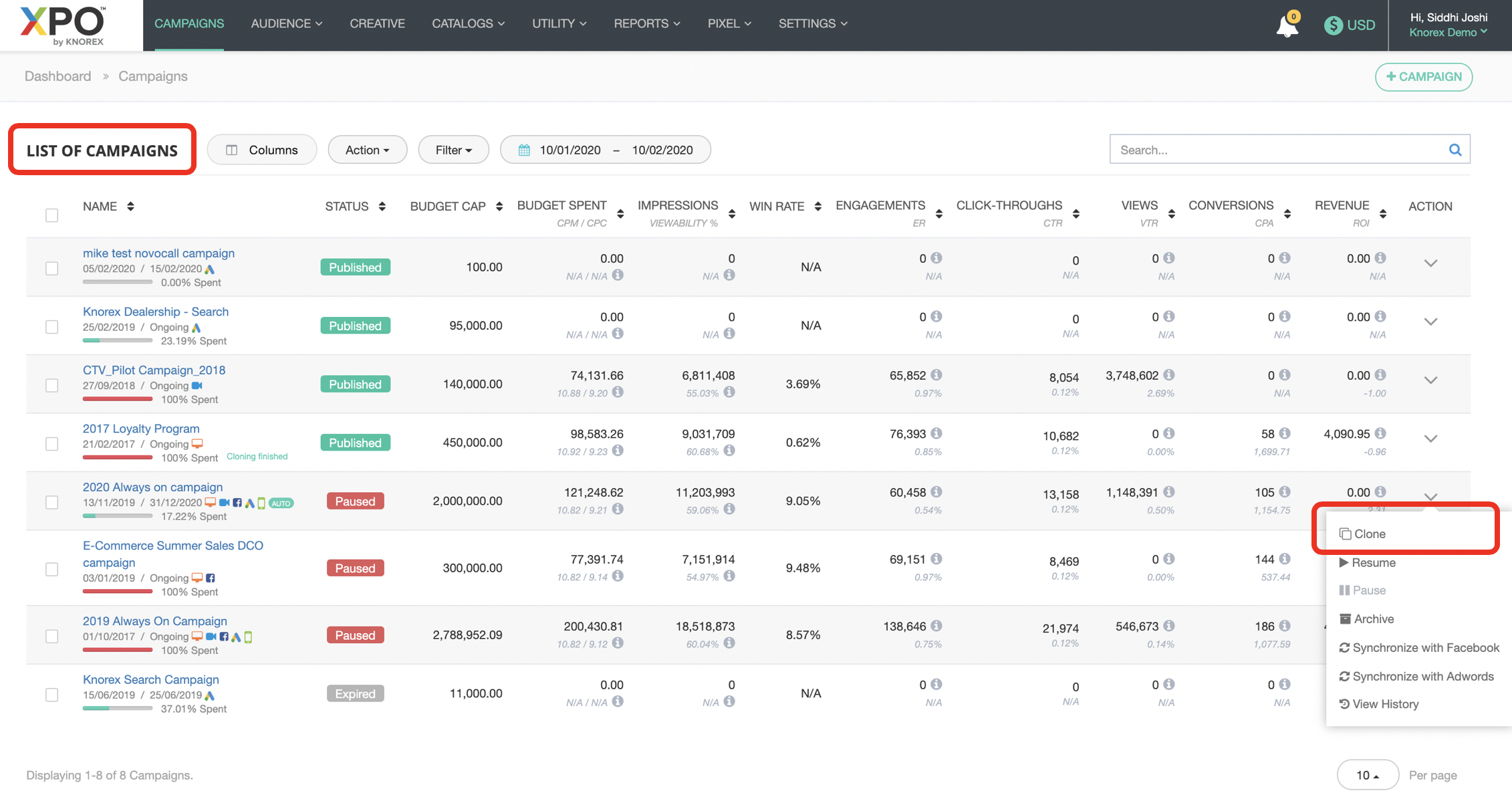Open the Action dropdown button
The height and width of the screenshot is (805, 1512).
click(367, 150)
